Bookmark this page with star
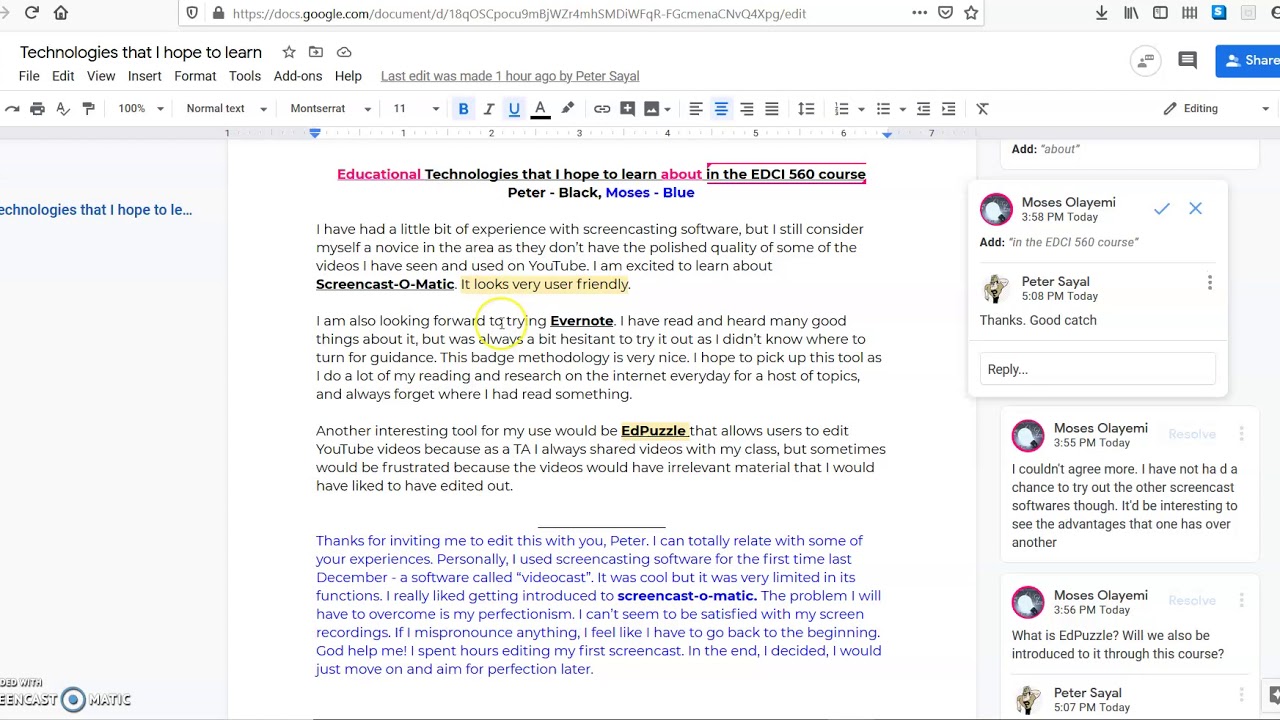The height and width of the screenshot is (720, 1280). tap(971, 13)
